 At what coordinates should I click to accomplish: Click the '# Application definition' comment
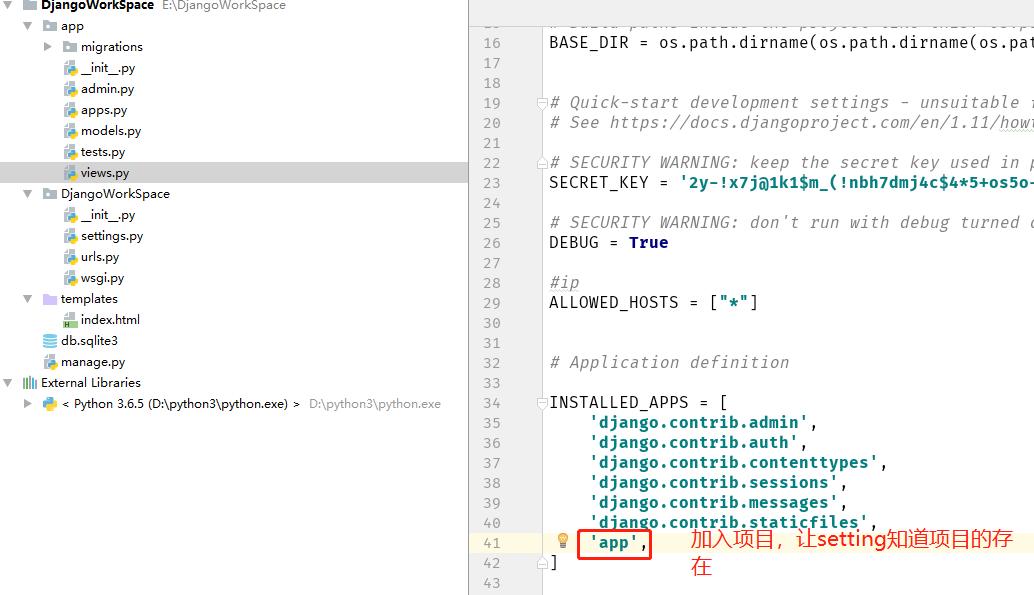pyautogui.click(x=669, y=363)
